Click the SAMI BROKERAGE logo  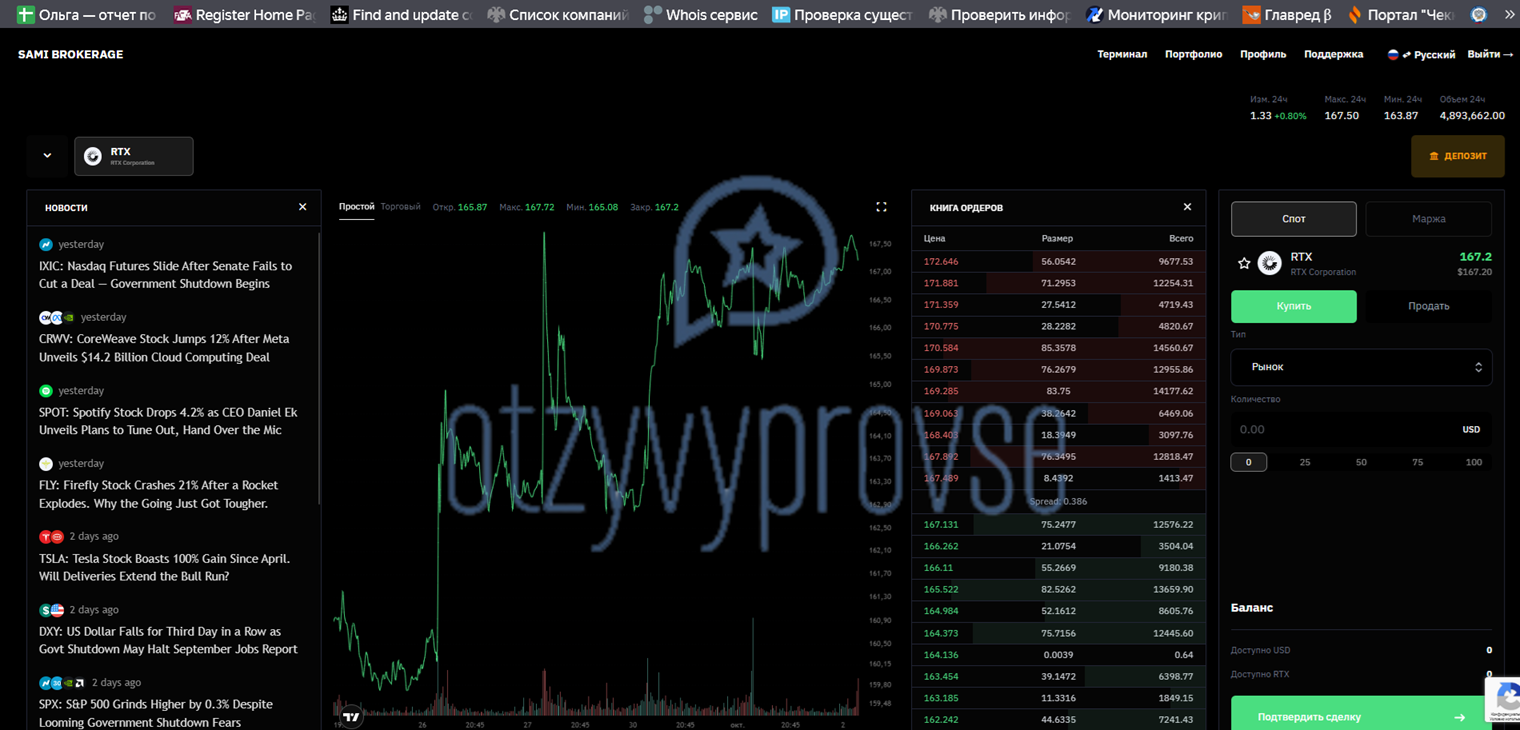point(70,54)
